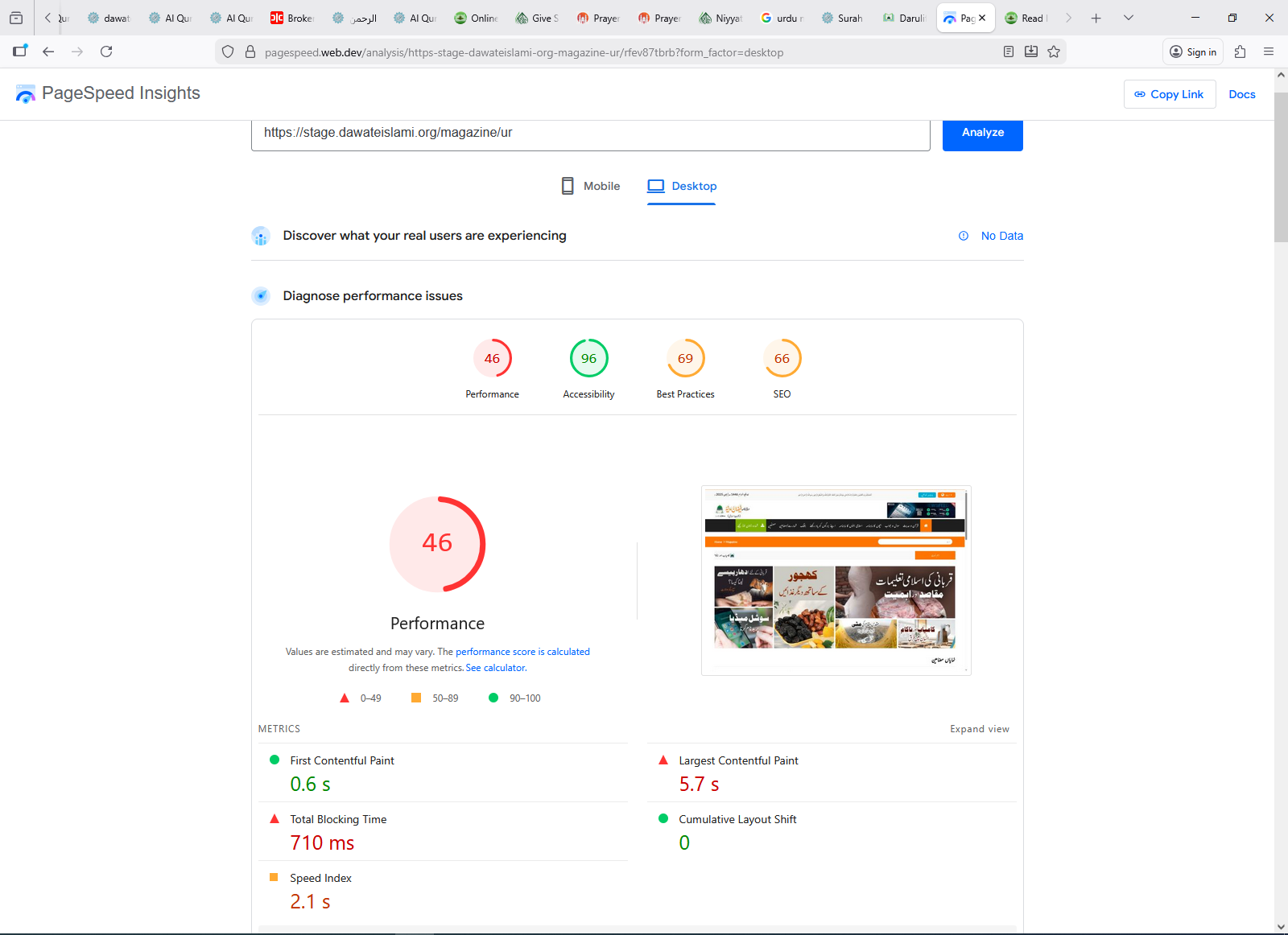Image resolution: width=1288 pixels, height=935 pixels.
Task: Bookmark this page with star icon
Action: [x=1054, y=52]
